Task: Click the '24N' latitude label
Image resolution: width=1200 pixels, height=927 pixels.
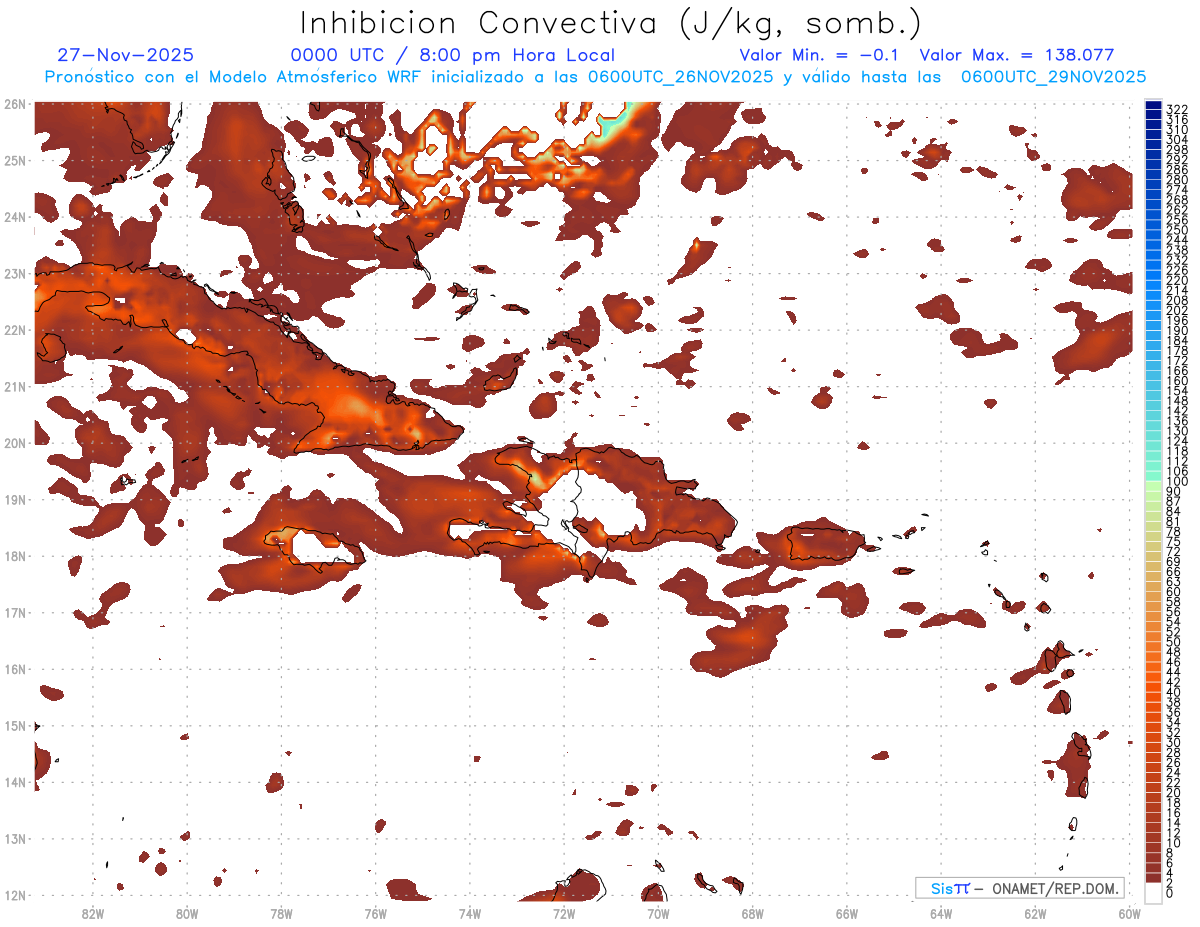Action: pos(15,216)
